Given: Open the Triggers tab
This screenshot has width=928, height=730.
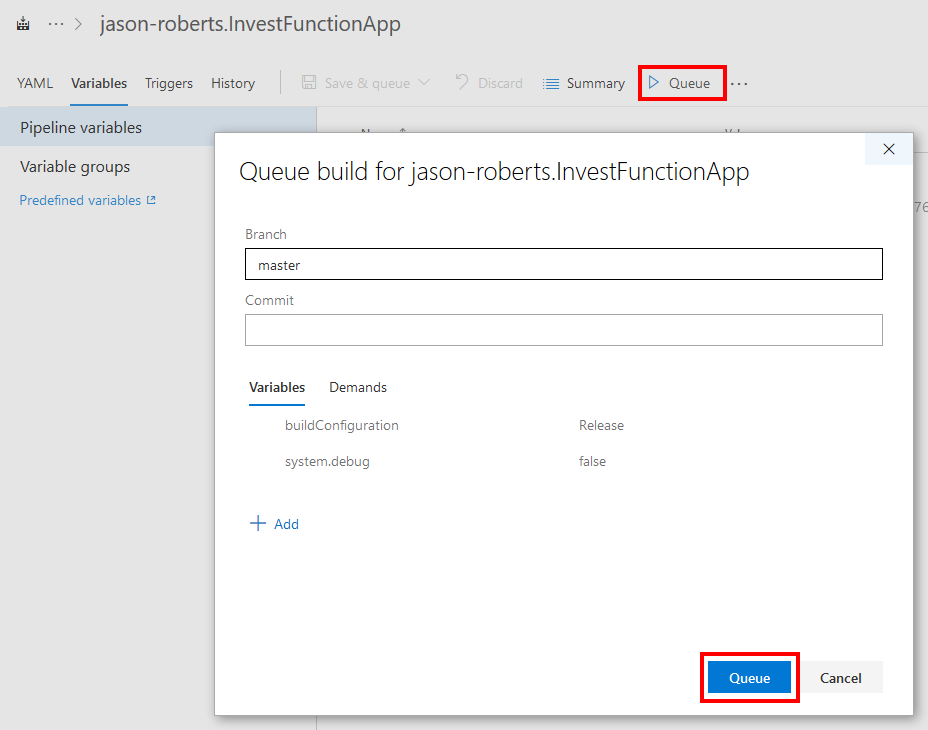Looking at the screenshot, I should (x=168, y=83).
